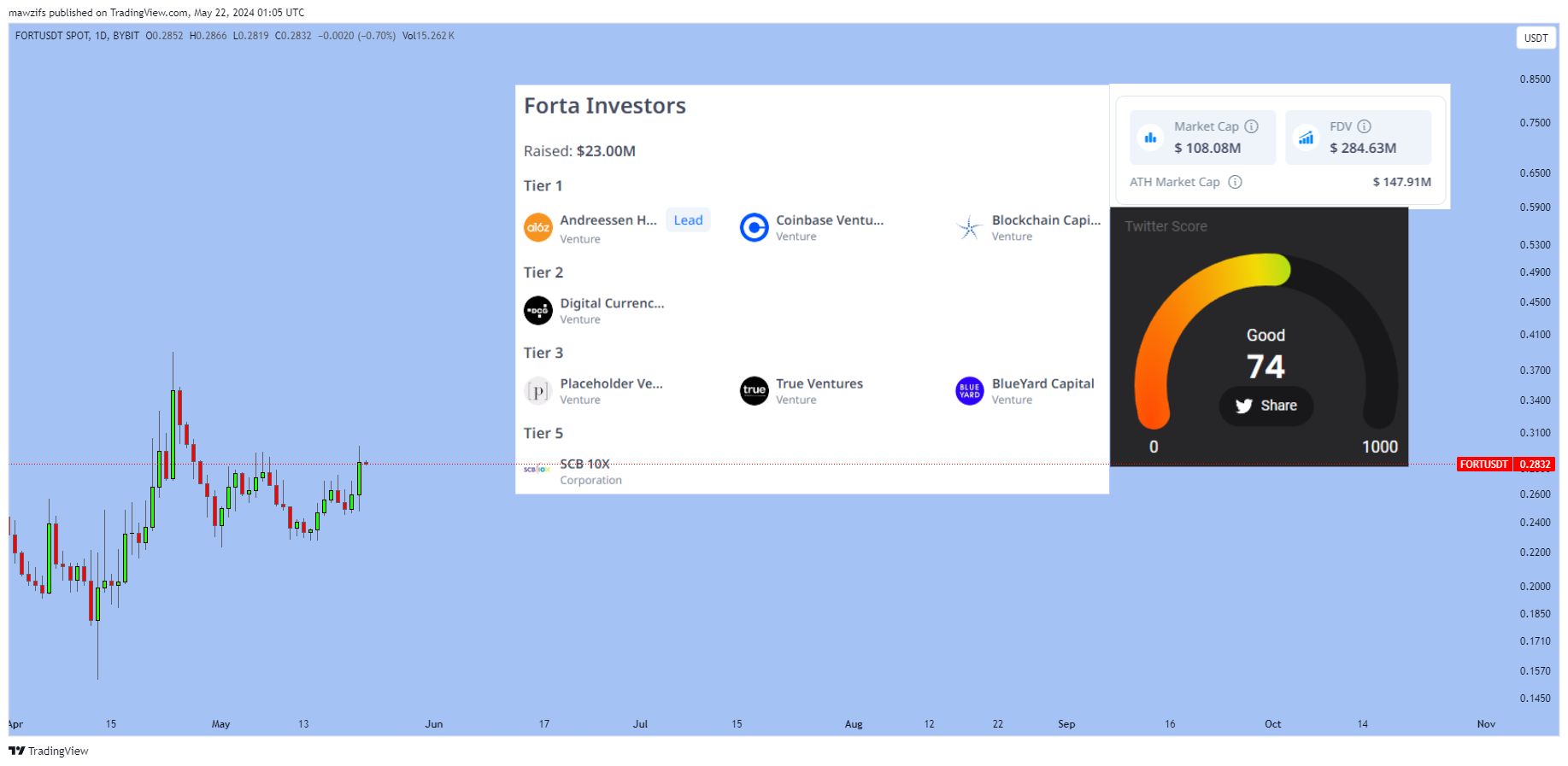Viewport: 1568px width, 766px height.
Task: Click the Tier 1 label
Action: (543, 186)
